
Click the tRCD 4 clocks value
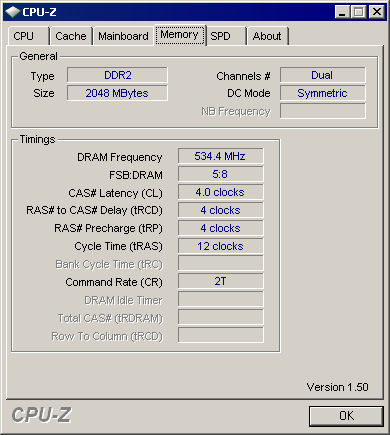(220, 210)
